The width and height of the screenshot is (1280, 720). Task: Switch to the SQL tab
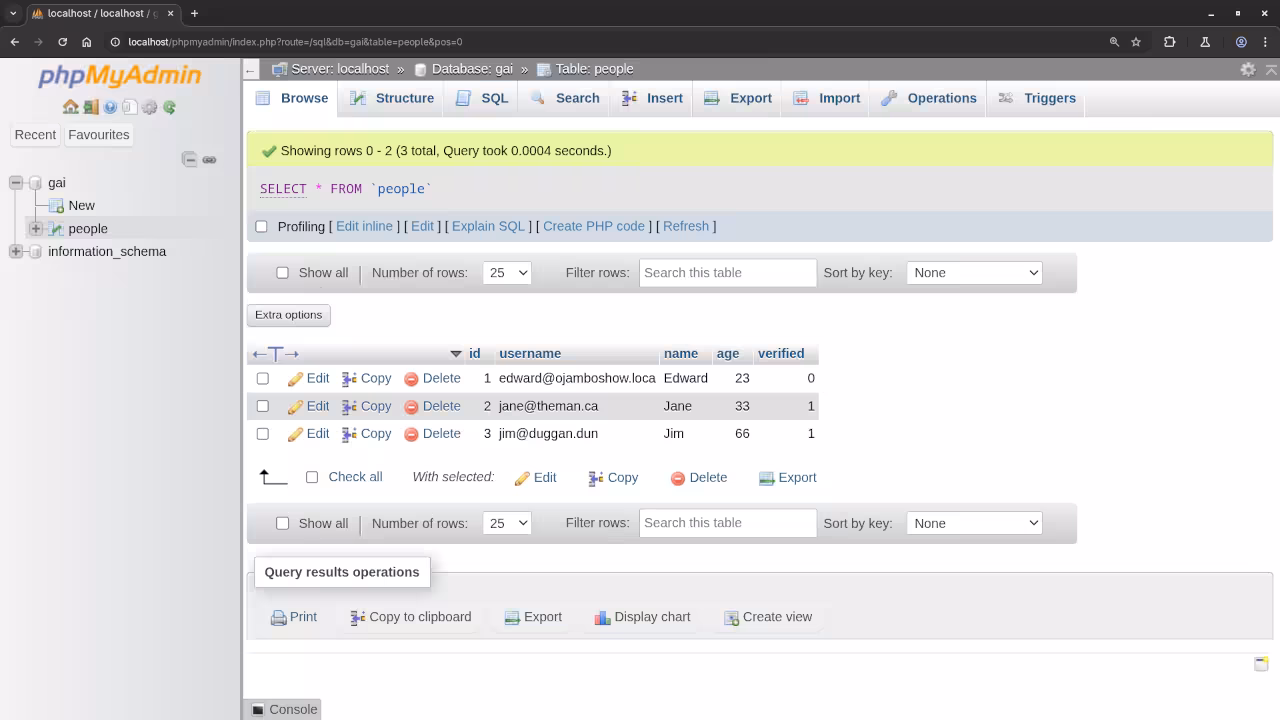pos(482,98)
